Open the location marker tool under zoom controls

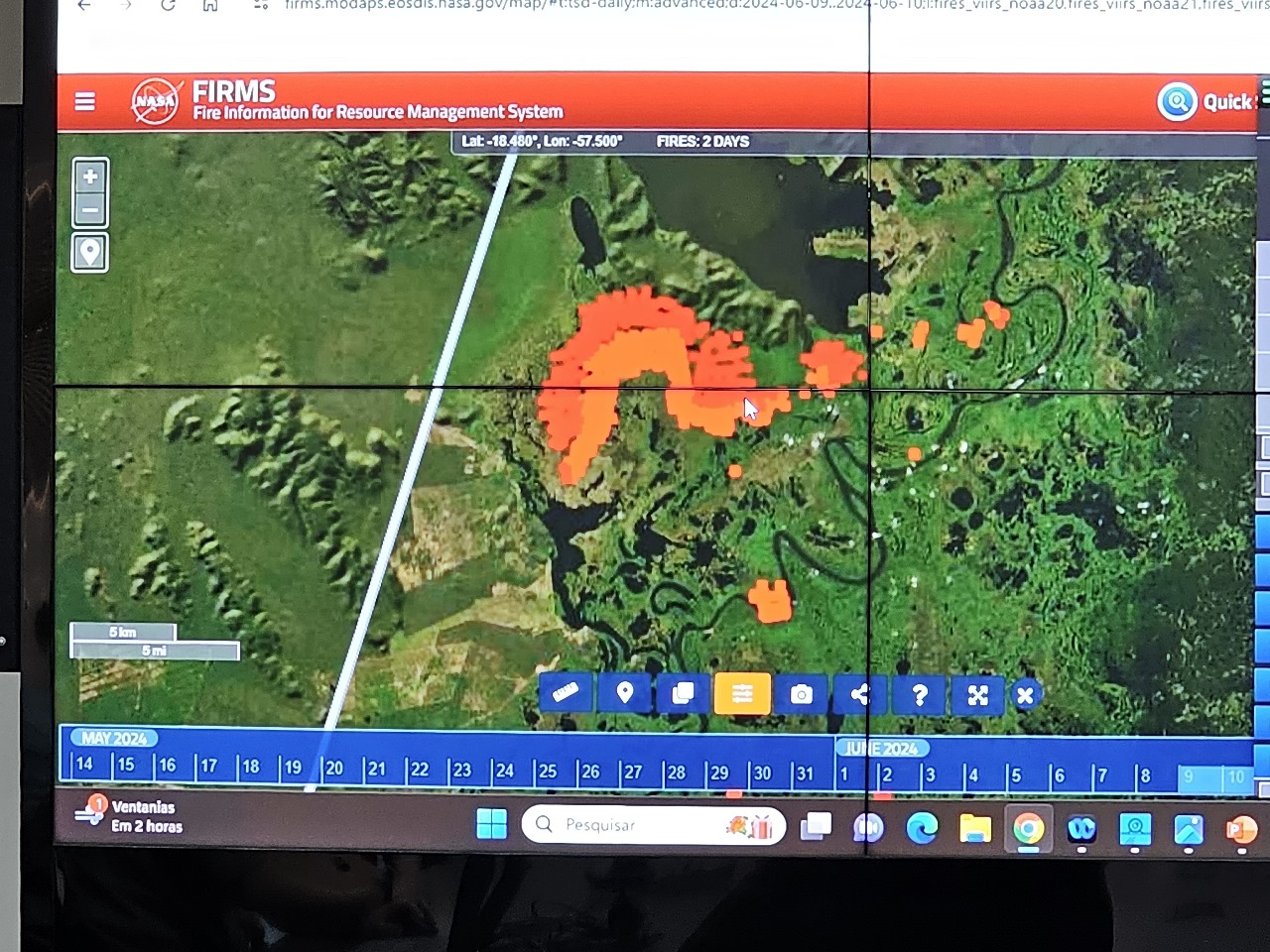point(90,252)
